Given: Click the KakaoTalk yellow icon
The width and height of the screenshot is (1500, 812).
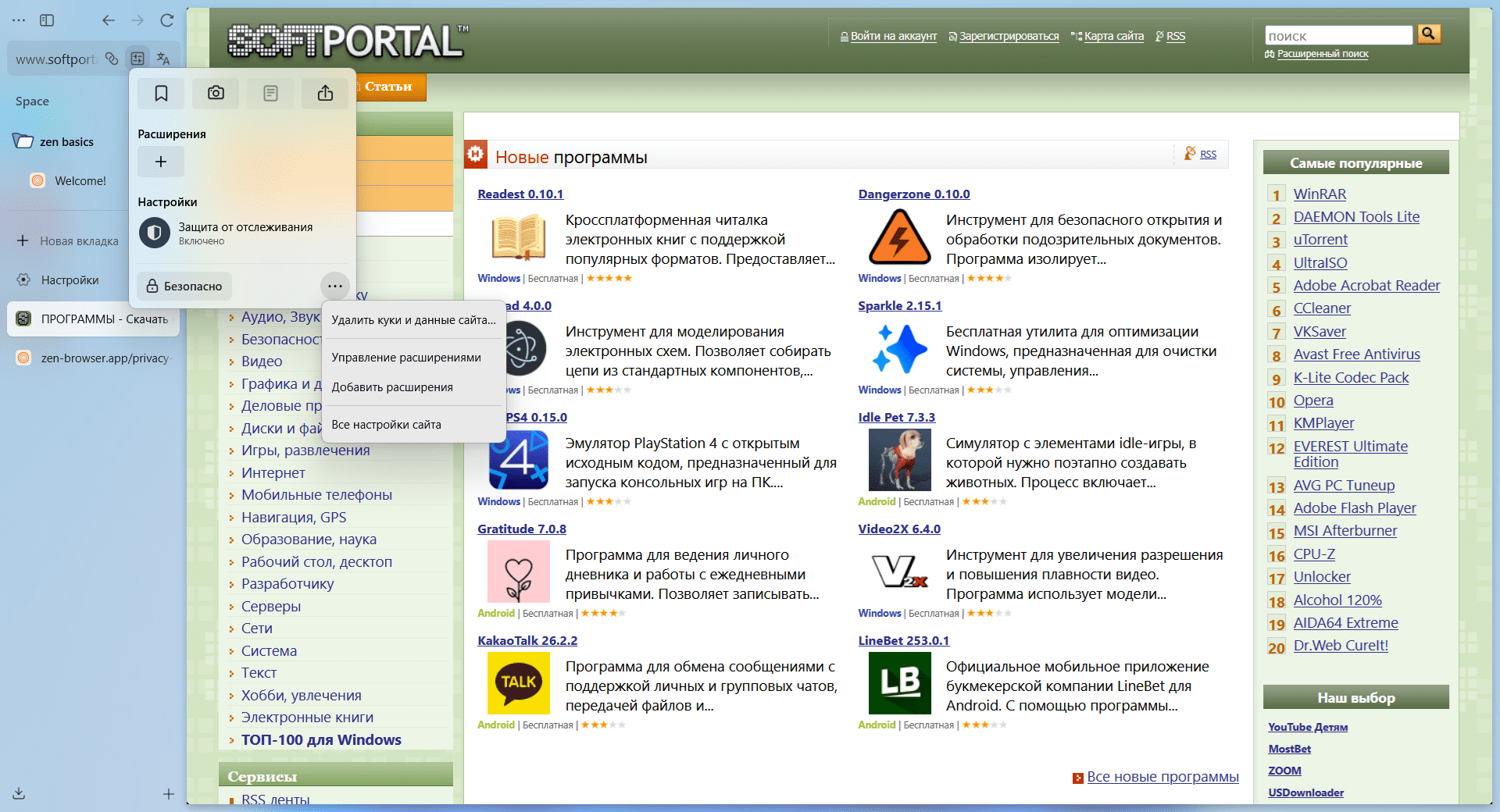Looking at the screenshot, I should point(519,684).
